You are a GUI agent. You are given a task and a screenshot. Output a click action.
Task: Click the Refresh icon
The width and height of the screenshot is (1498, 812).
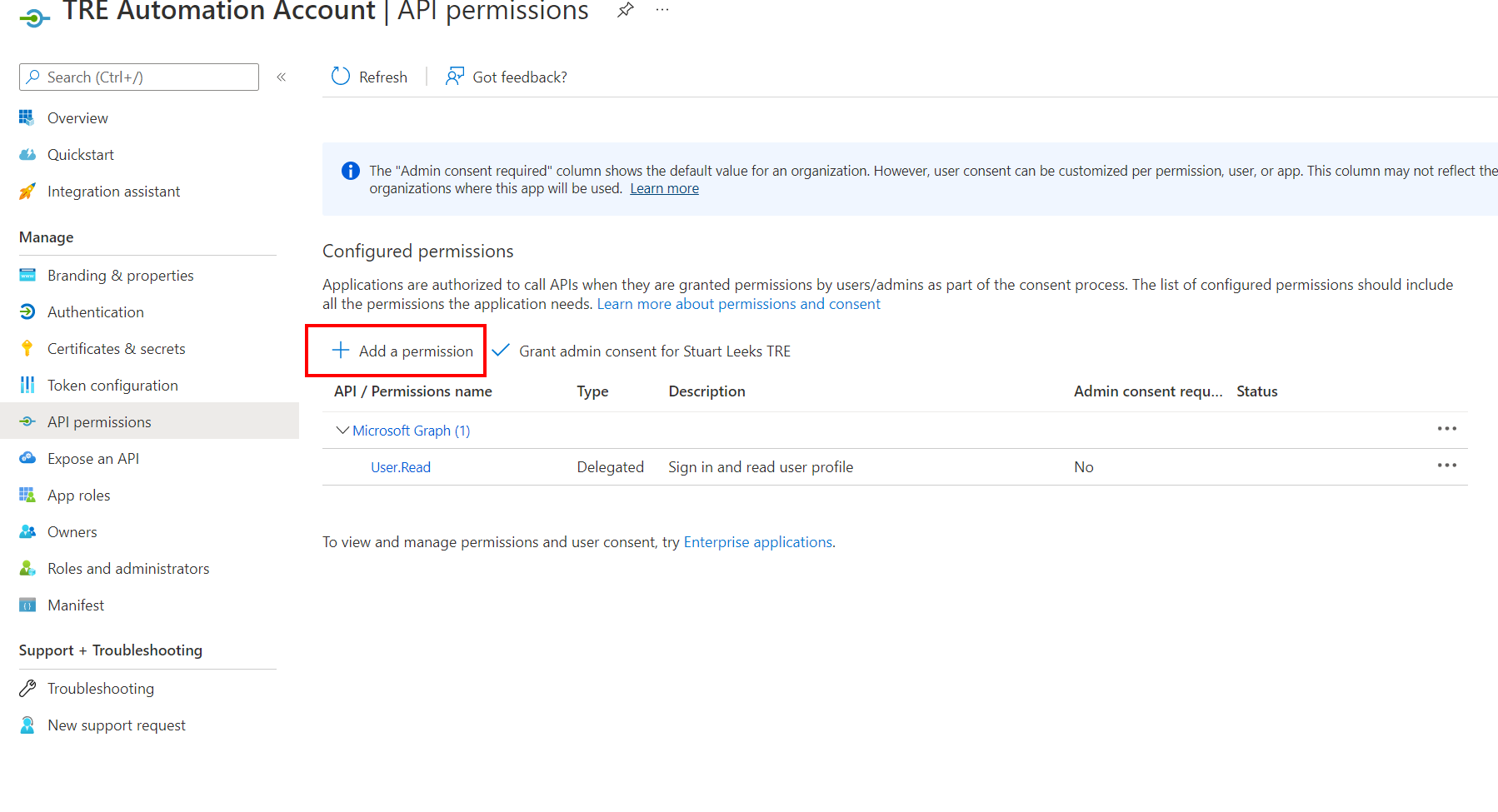click(x=340, y=76)
